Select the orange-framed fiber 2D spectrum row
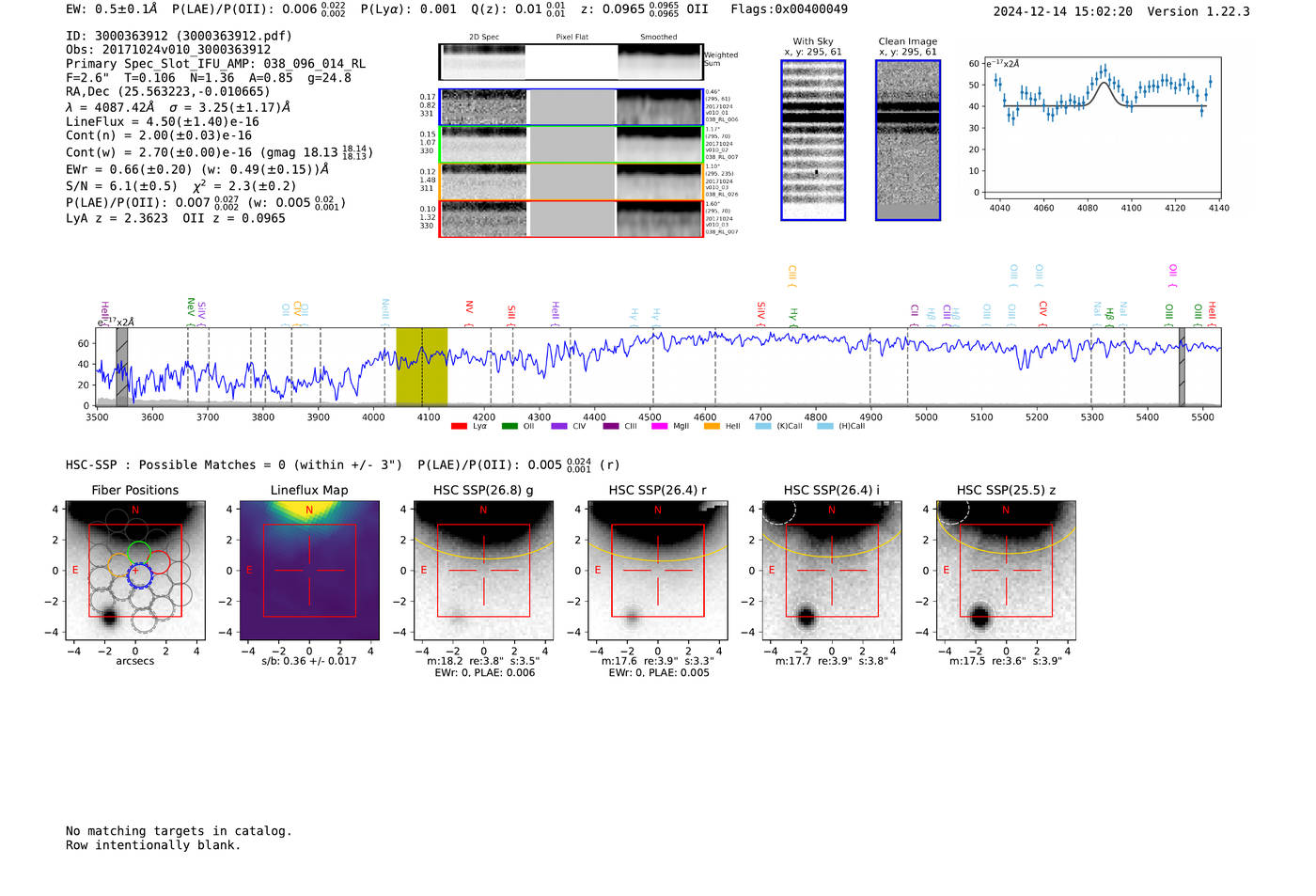The image size is (1316, 896). (x=571, y=181)
